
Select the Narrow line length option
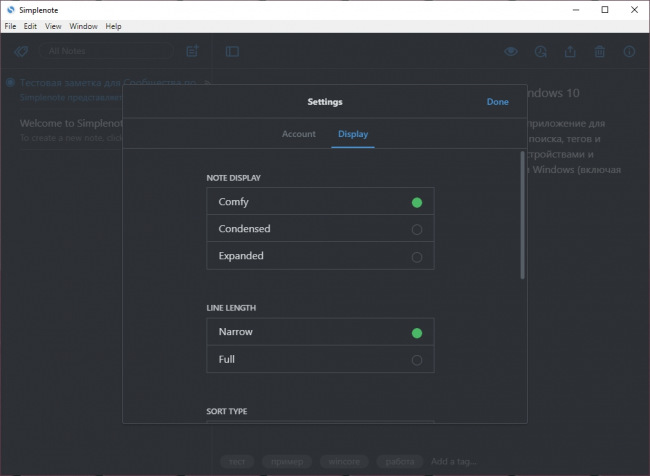[x=320, y=332]
